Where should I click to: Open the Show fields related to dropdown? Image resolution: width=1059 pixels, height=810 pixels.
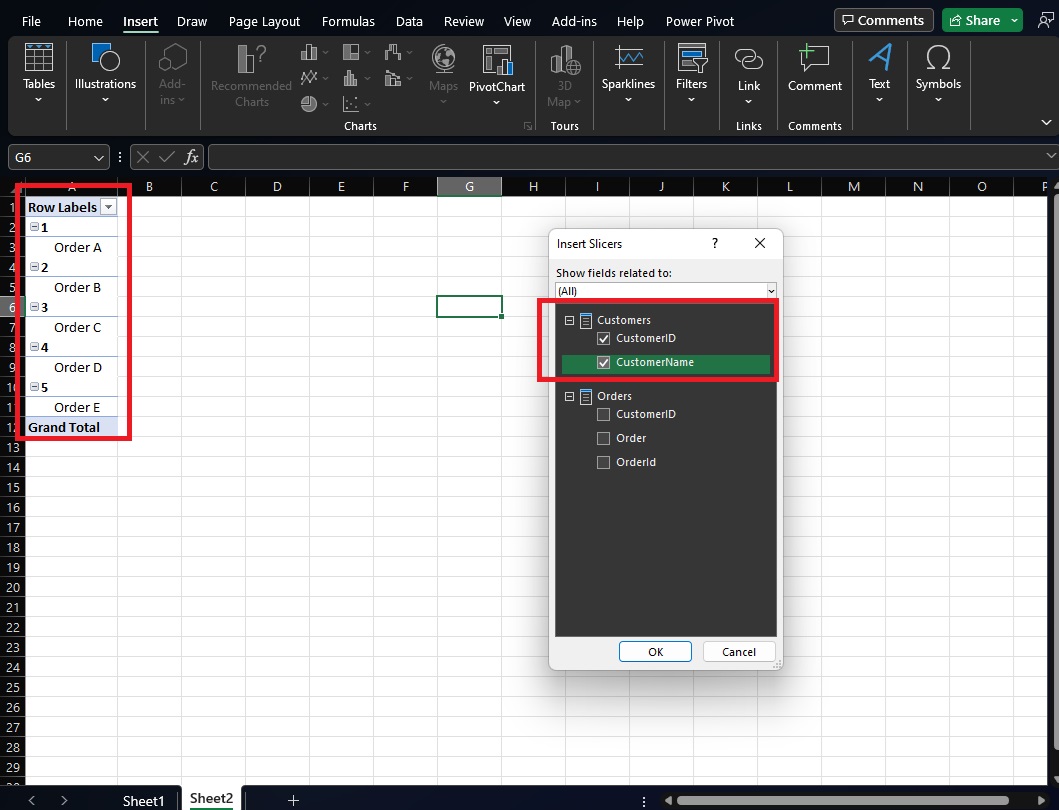click(773, 290)
